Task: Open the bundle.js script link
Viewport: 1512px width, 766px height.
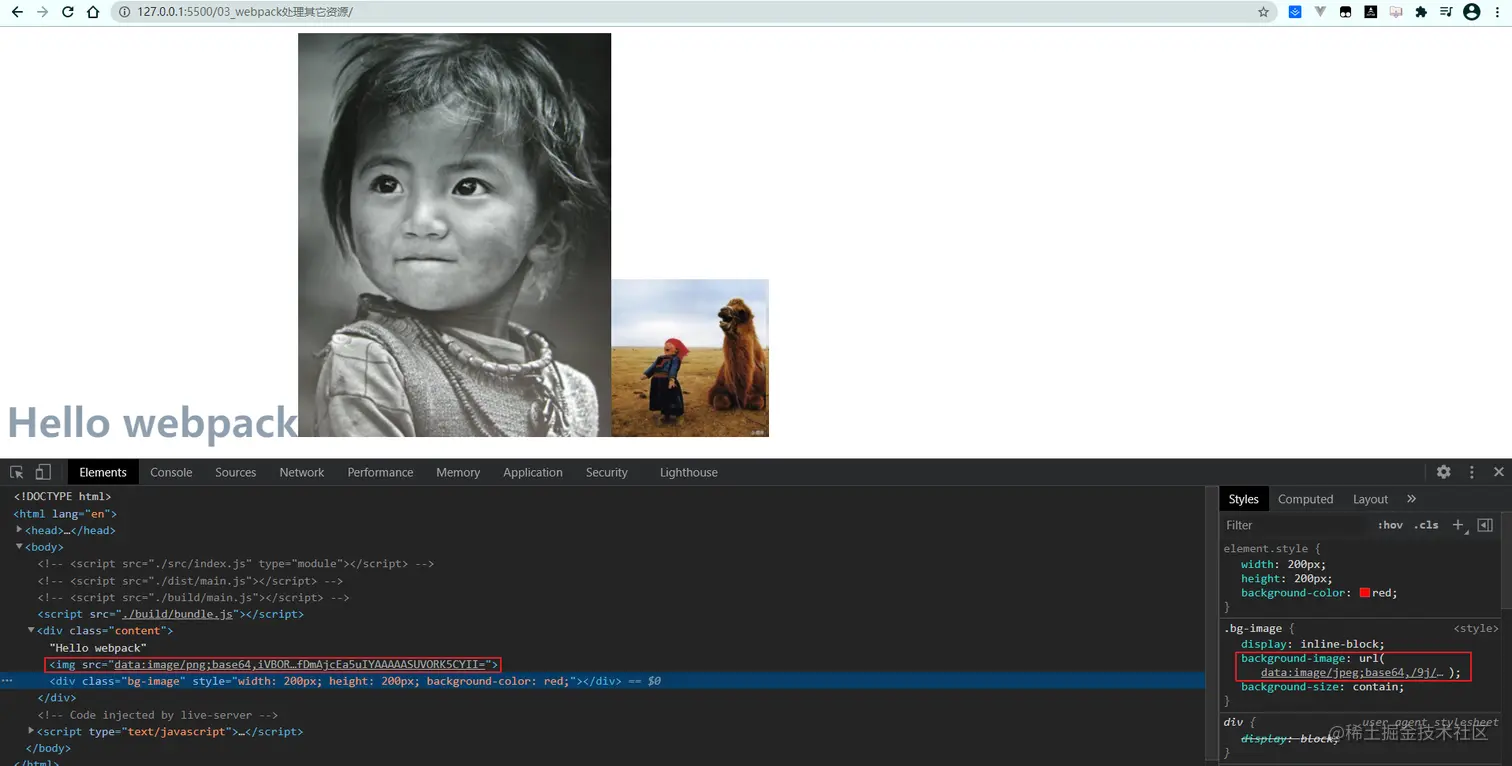Action: tap(176, 613)
